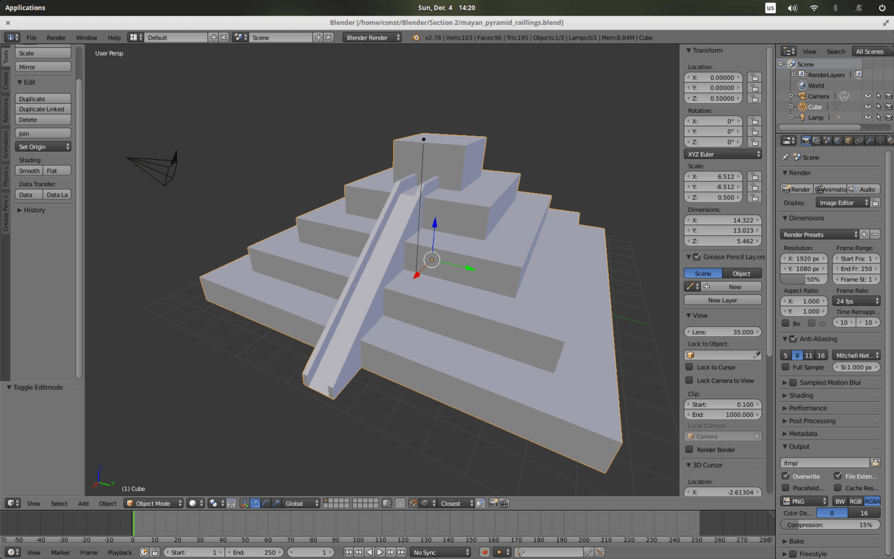Open the viewport shading sphere selector
The width and height of the screenshot is (894, 559).
pos(196,503)
